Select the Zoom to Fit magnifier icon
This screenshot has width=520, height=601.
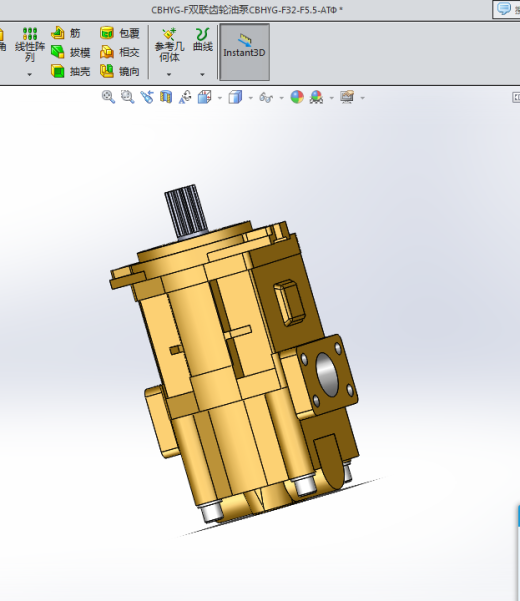108,97
